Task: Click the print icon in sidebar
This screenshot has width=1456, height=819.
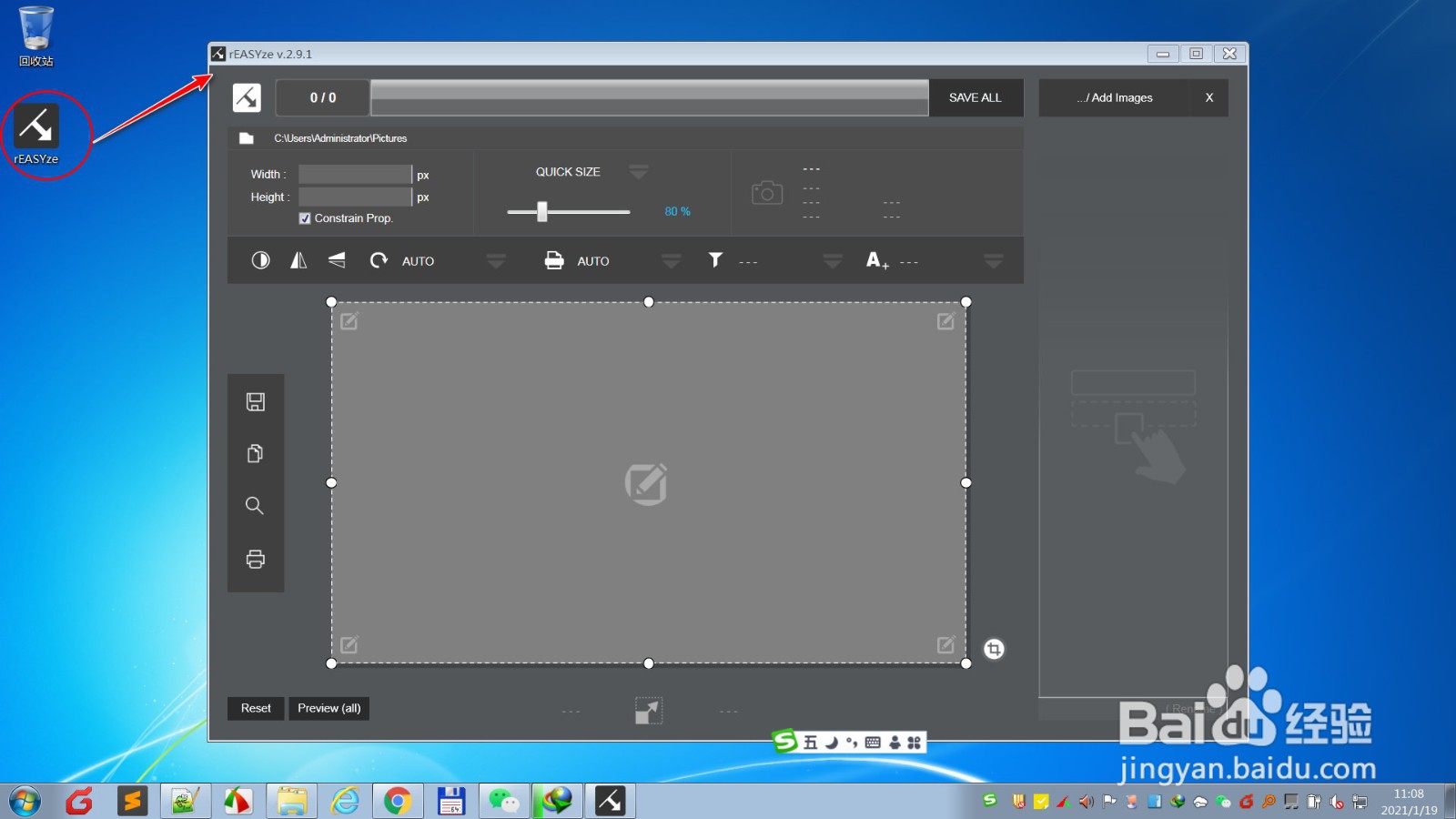Action: (256, 559)
